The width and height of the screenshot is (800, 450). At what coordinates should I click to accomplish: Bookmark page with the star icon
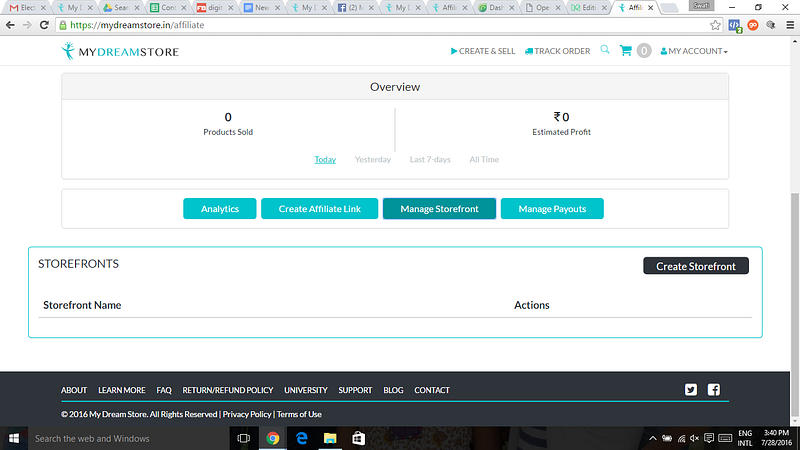(x=715, y=25)
